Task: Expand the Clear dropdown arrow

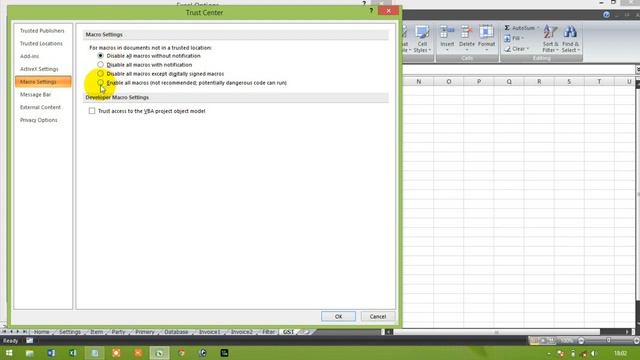Action: point(528,49)
